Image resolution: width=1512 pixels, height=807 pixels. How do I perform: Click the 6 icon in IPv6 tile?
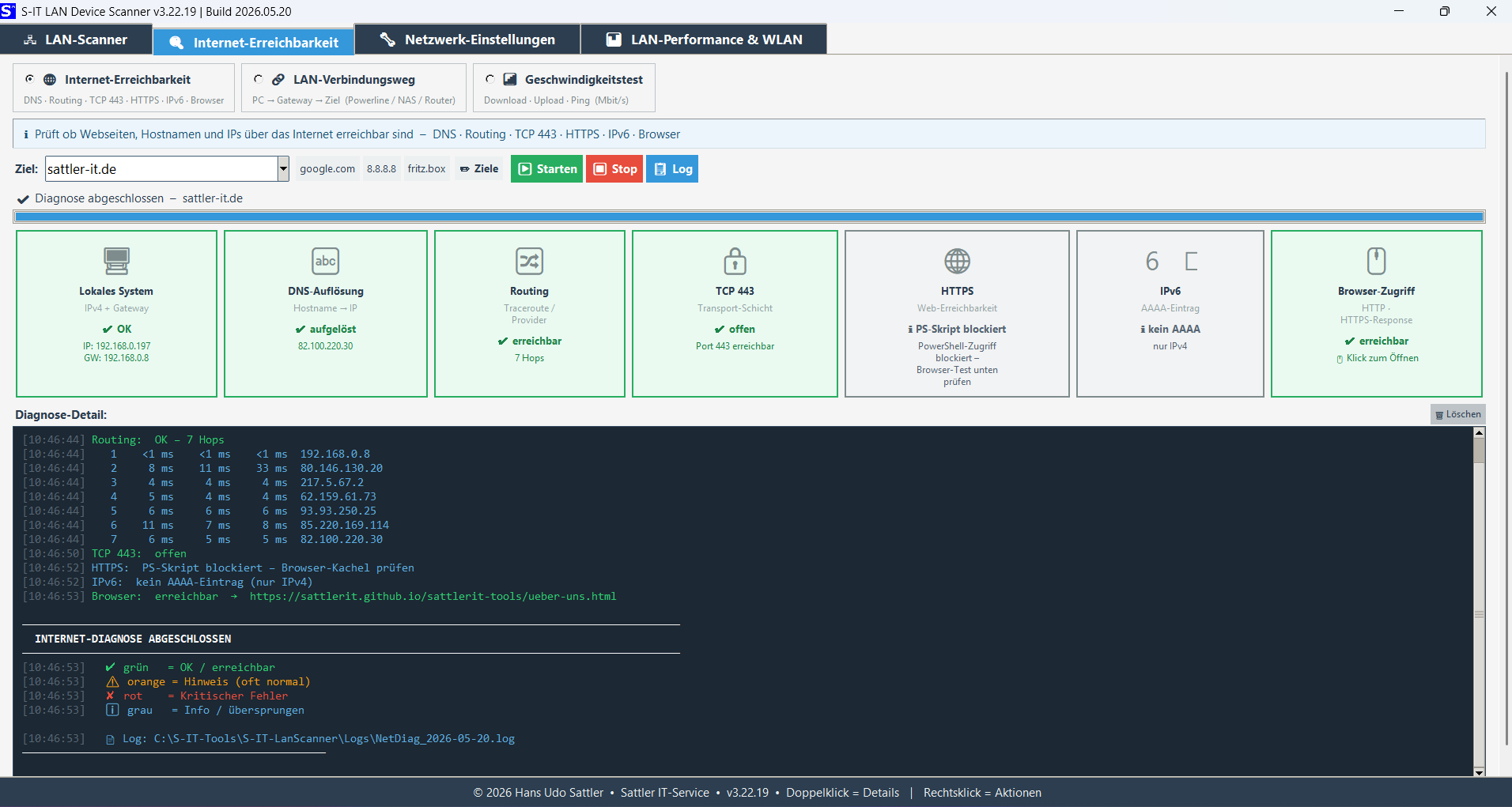click(1152, 261)
